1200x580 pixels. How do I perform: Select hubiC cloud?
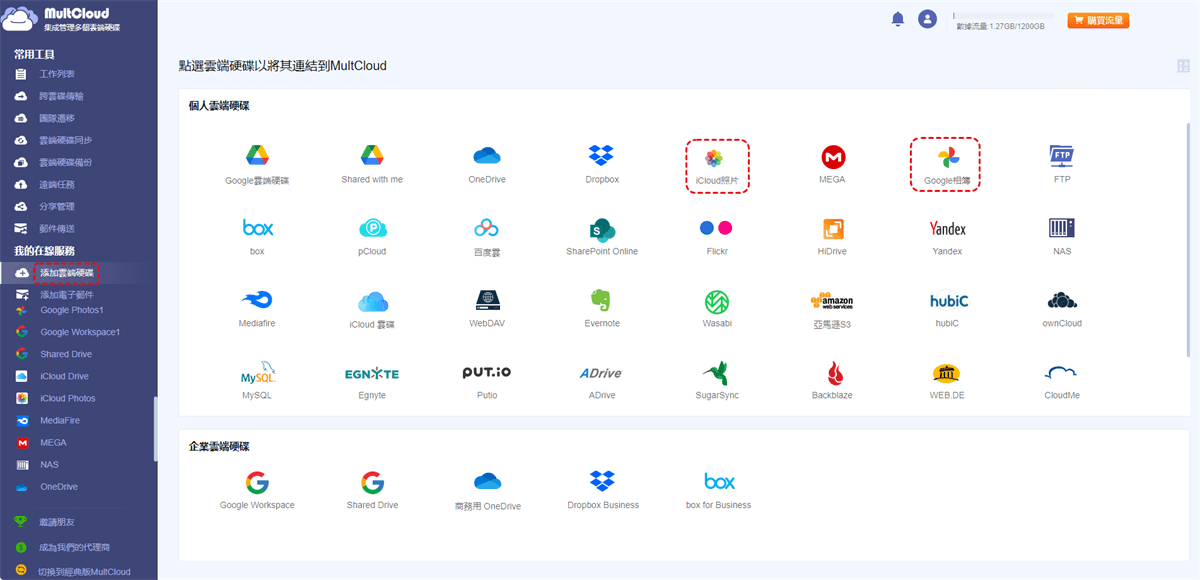click(x=948, y=301)
